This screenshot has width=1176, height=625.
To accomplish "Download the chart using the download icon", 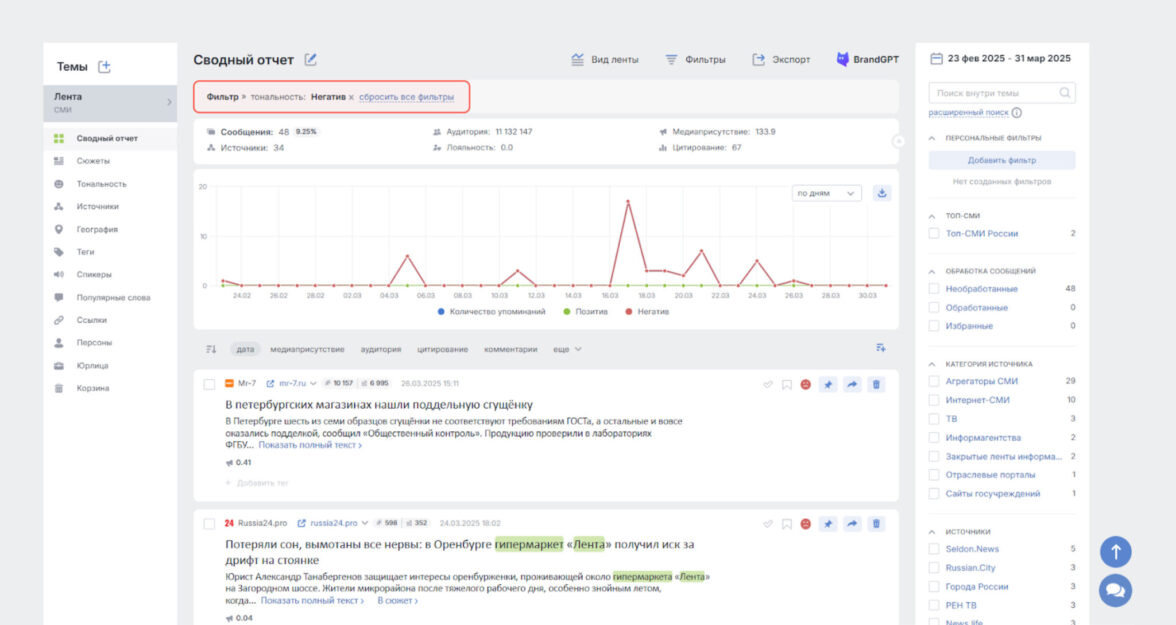I will (881, 193).
